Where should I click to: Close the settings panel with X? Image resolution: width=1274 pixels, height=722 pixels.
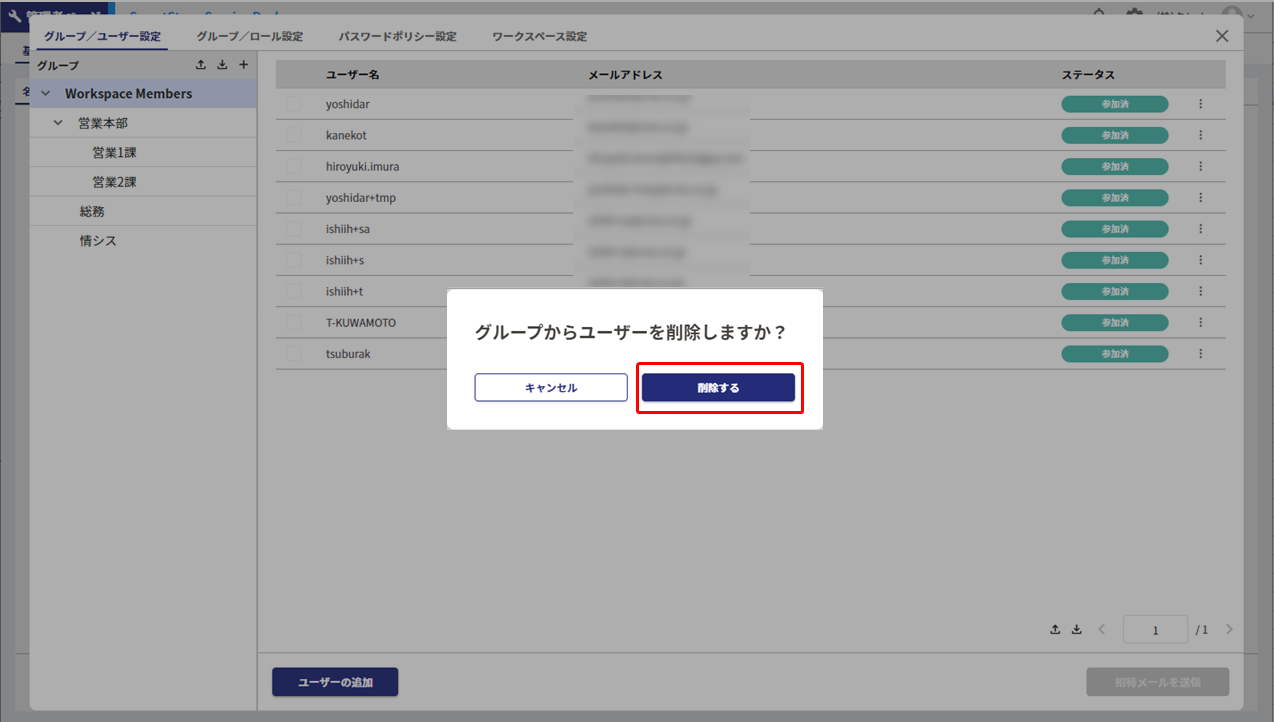tap(1221, 36)
